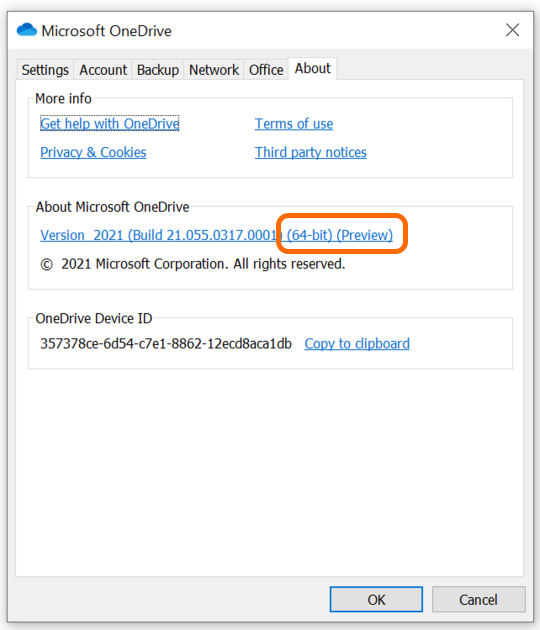The height and width of the screenshot is (630, 540).
Task: Click the Version 2021 build number link
Action: [217, 235]
